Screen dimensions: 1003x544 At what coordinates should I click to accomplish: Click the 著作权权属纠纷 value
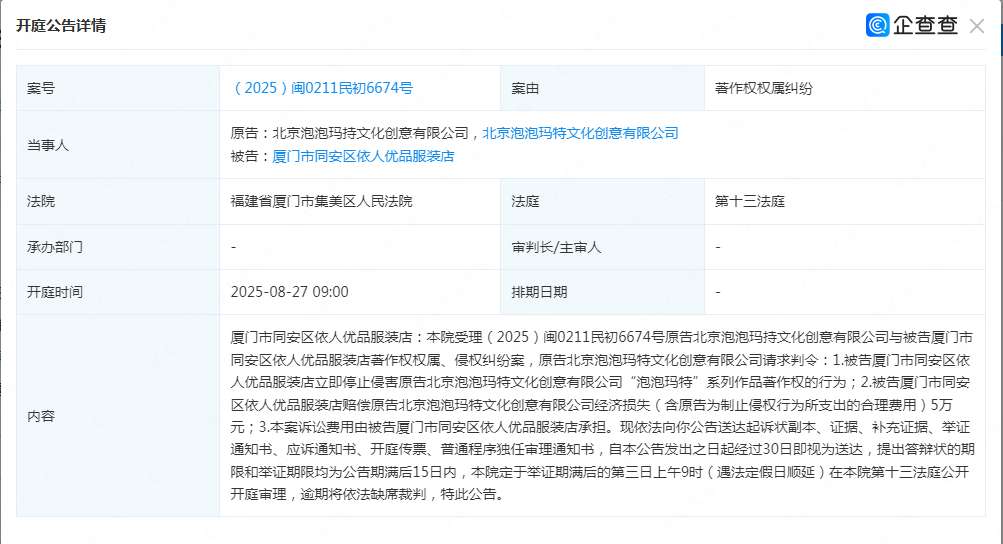click(764, 88)
